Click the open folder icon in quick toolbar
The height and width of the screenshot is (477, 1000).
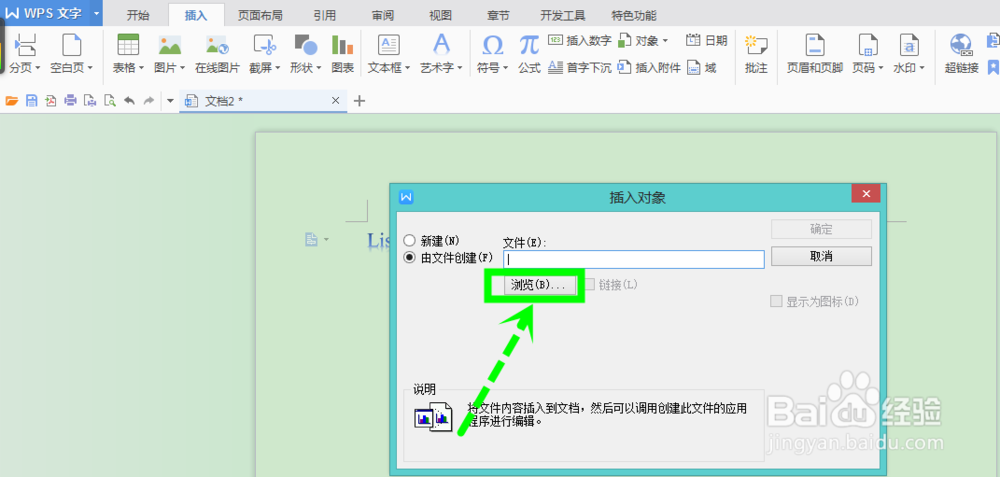tap(11, 100)
